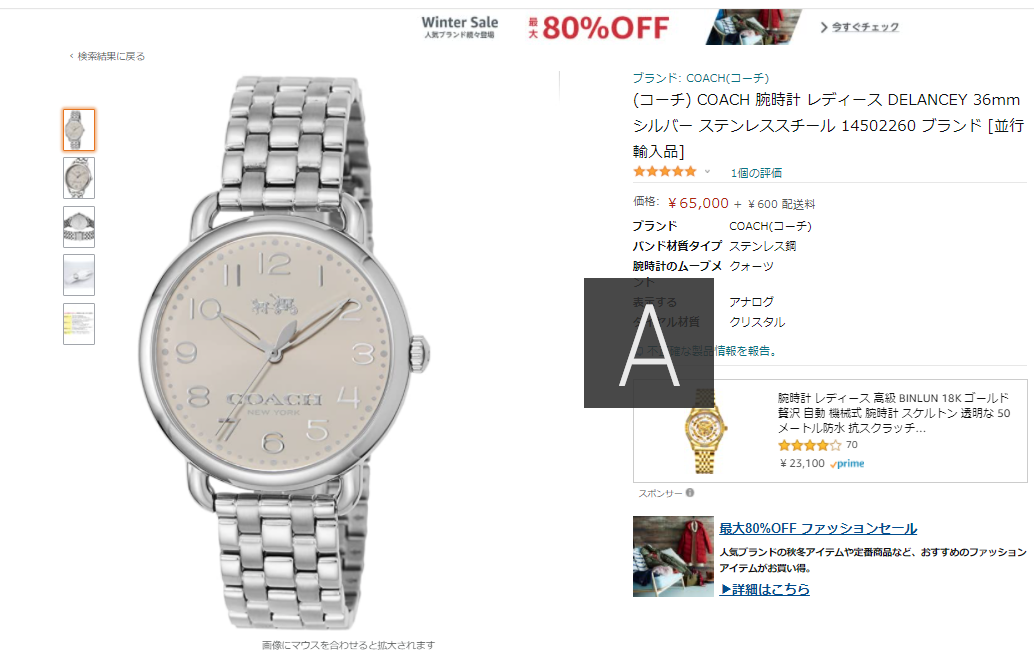
Task: Click the 最大80%OFF ファッションセール link
Action: point(818,528)
